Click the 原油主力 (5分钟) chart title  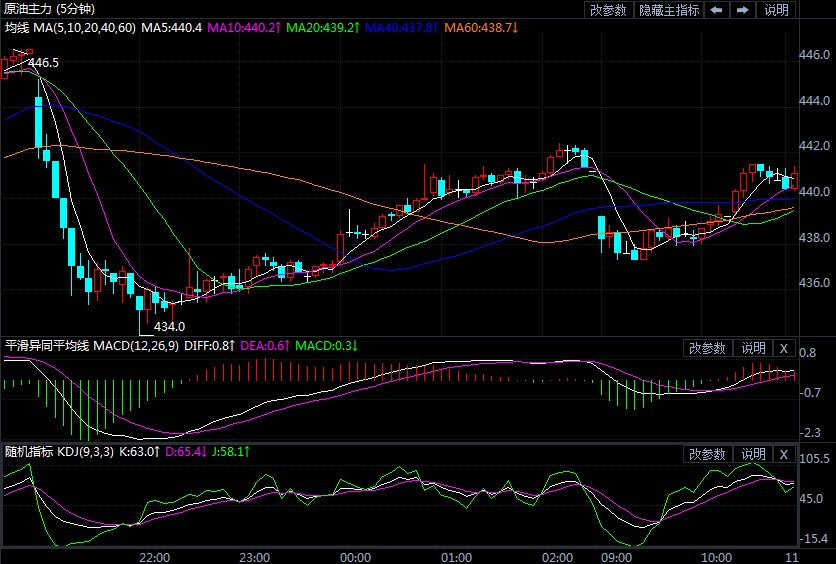46,9
